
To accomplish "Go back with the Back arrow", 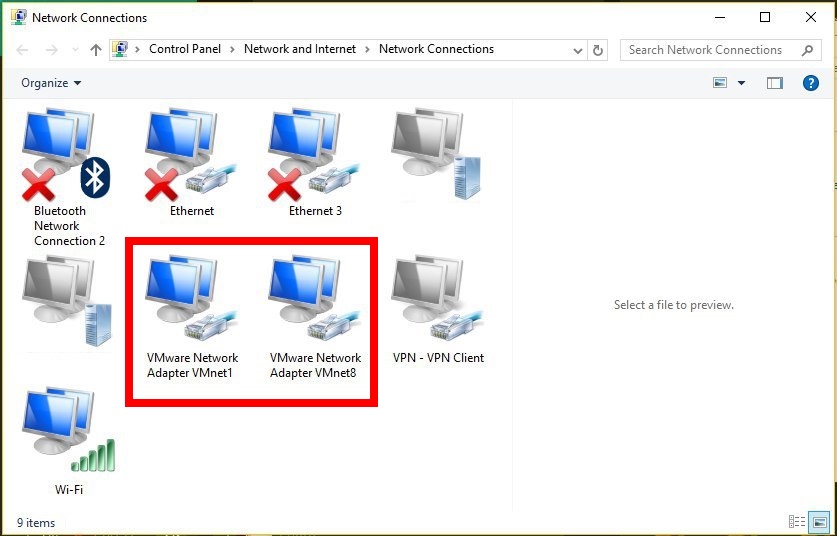I will 22,50.
